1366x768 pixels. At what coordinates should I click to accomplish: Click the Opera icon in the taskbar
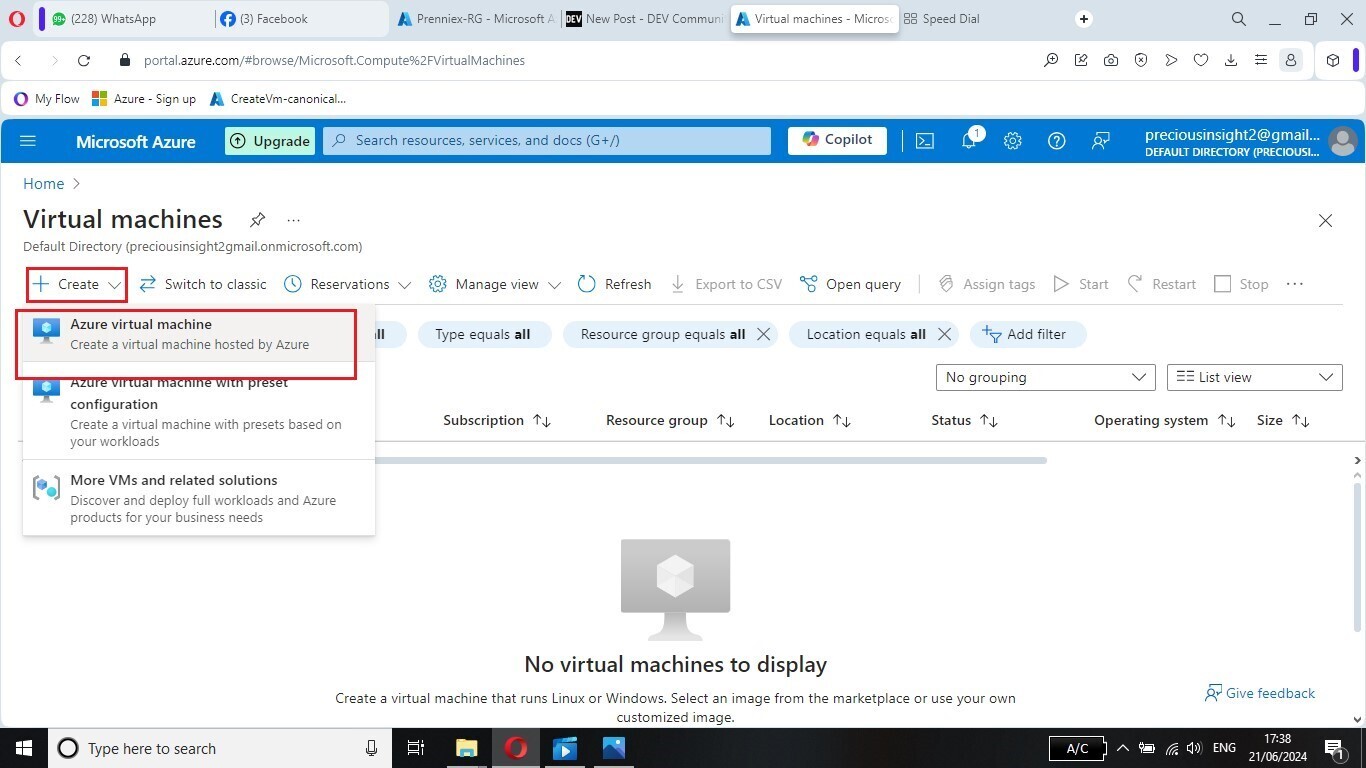[x=516, y=748]
